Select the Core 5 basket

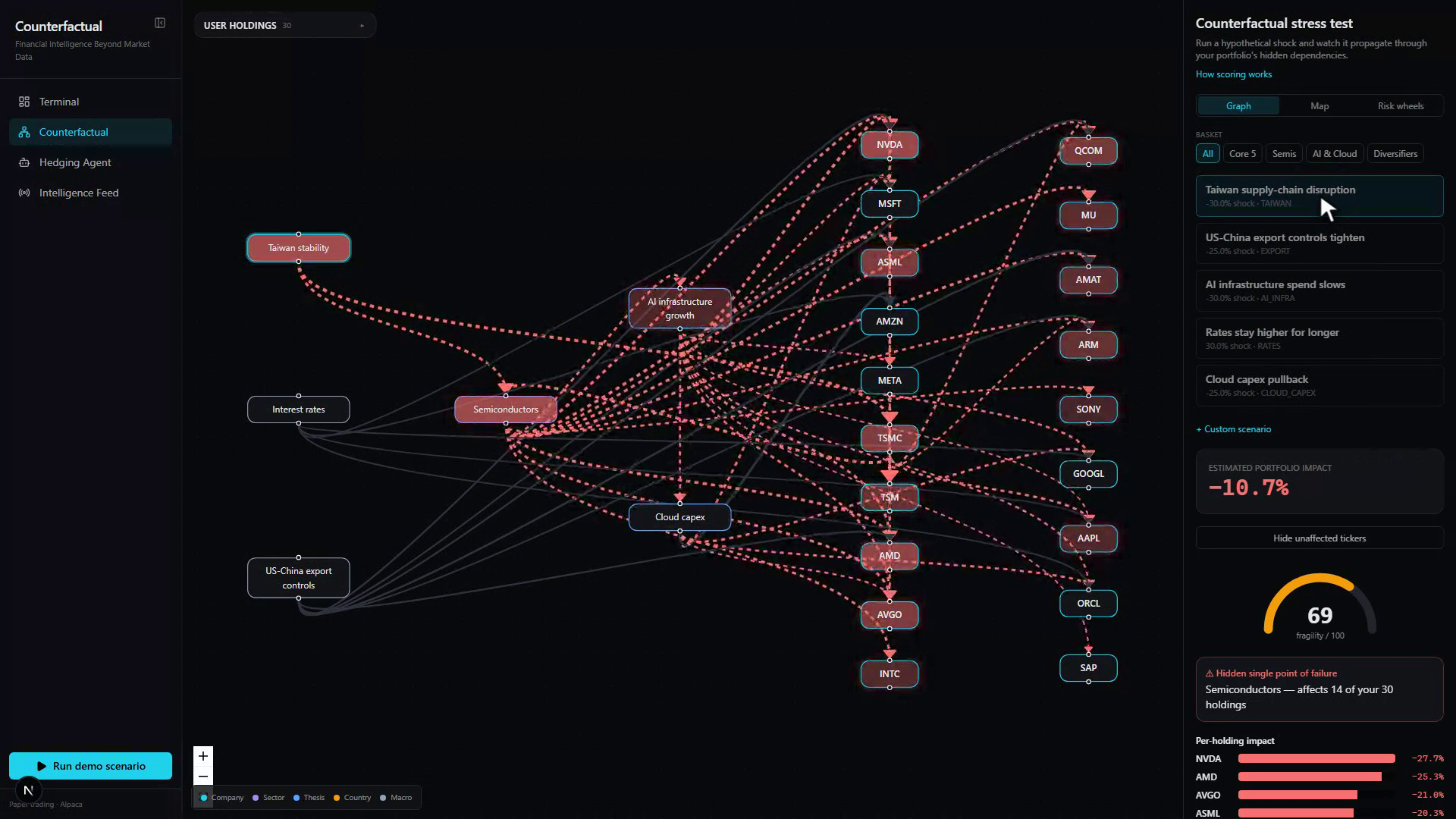coord(1242,154)
